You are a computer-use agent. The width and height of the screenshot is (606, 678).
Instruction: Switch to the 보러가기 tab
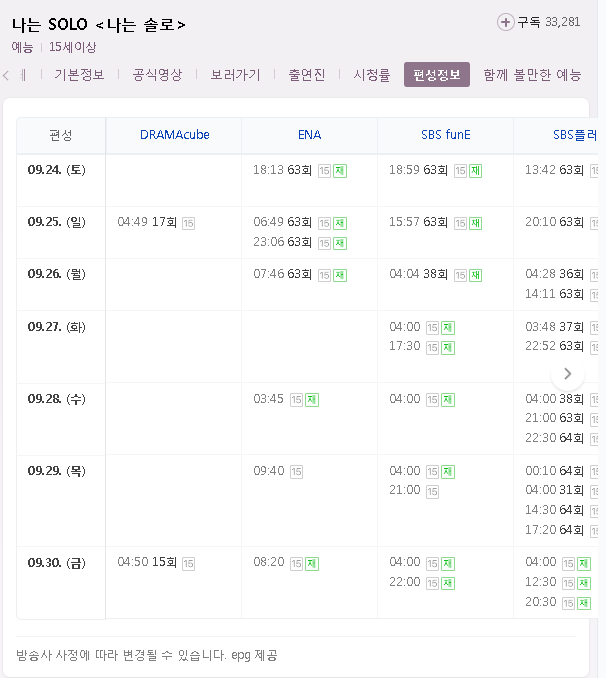(x=235, y=75)
